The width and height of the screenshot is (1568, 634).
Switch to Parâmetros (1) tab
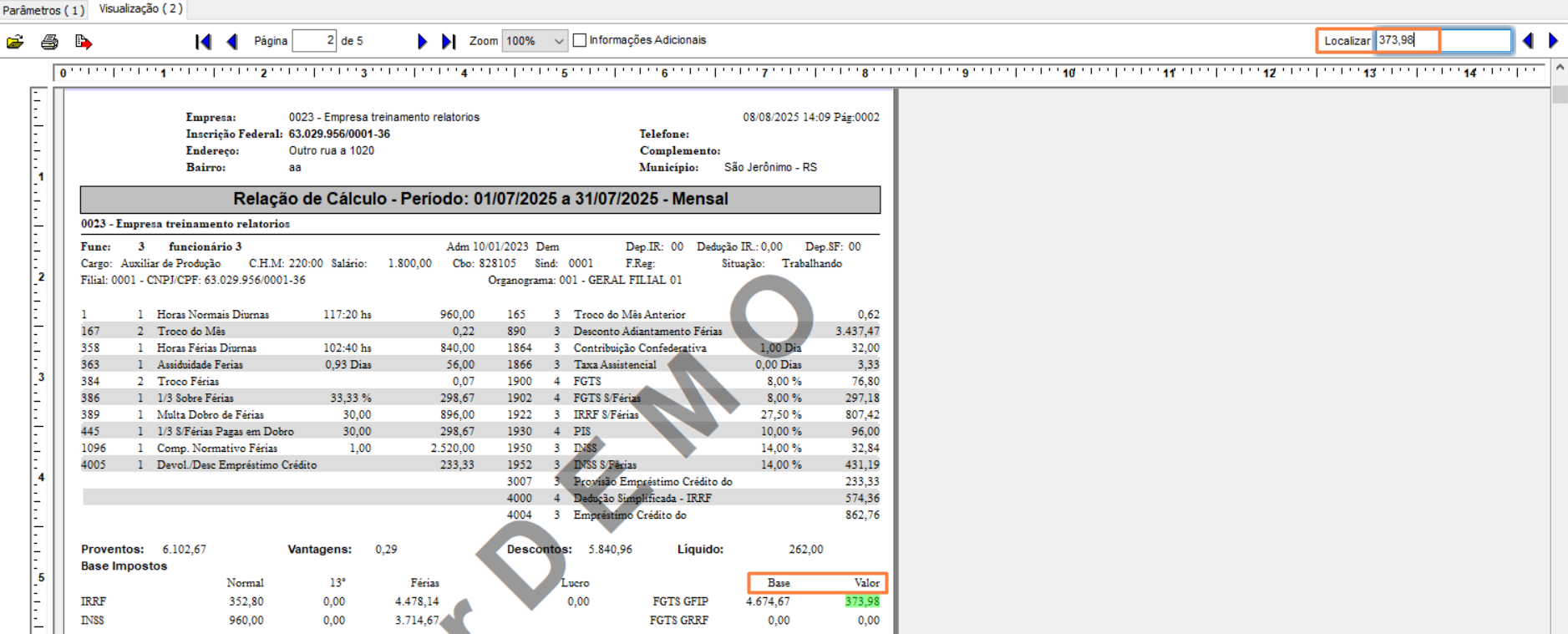(x=43, y=10)
